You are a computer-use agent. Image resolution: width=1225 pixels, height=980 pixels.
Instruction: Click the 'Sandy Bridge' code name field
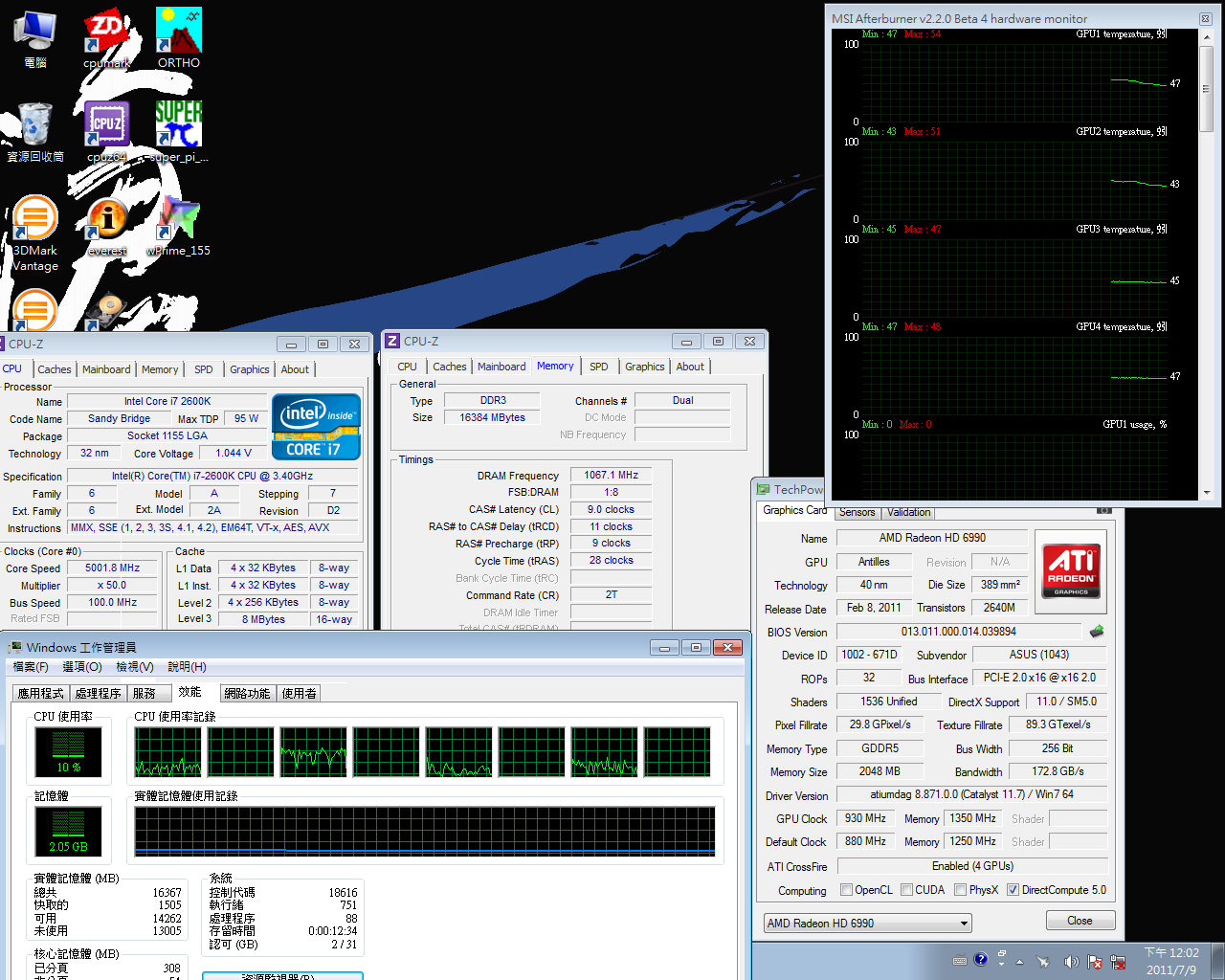click(x=120, y=419)
